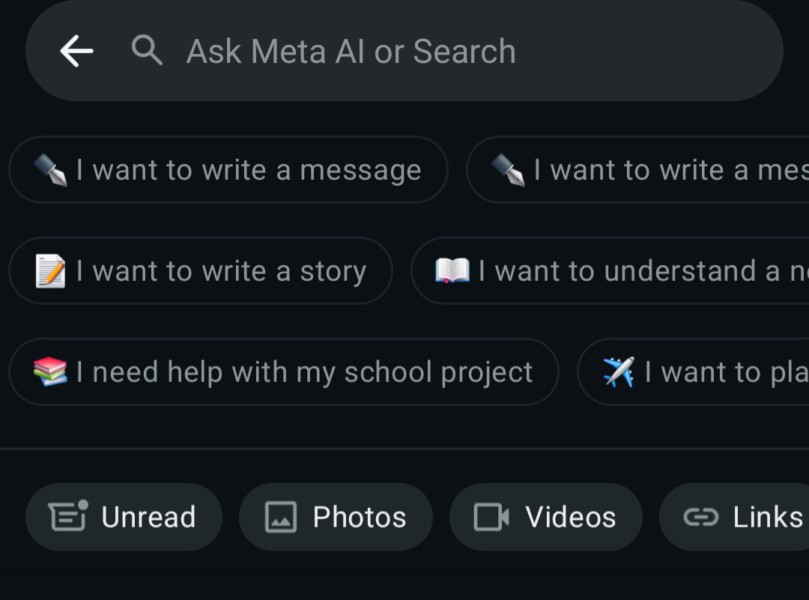Tap the open book emoji icon
This screenshot has height=600, width=809.
(x=452, y=271)
